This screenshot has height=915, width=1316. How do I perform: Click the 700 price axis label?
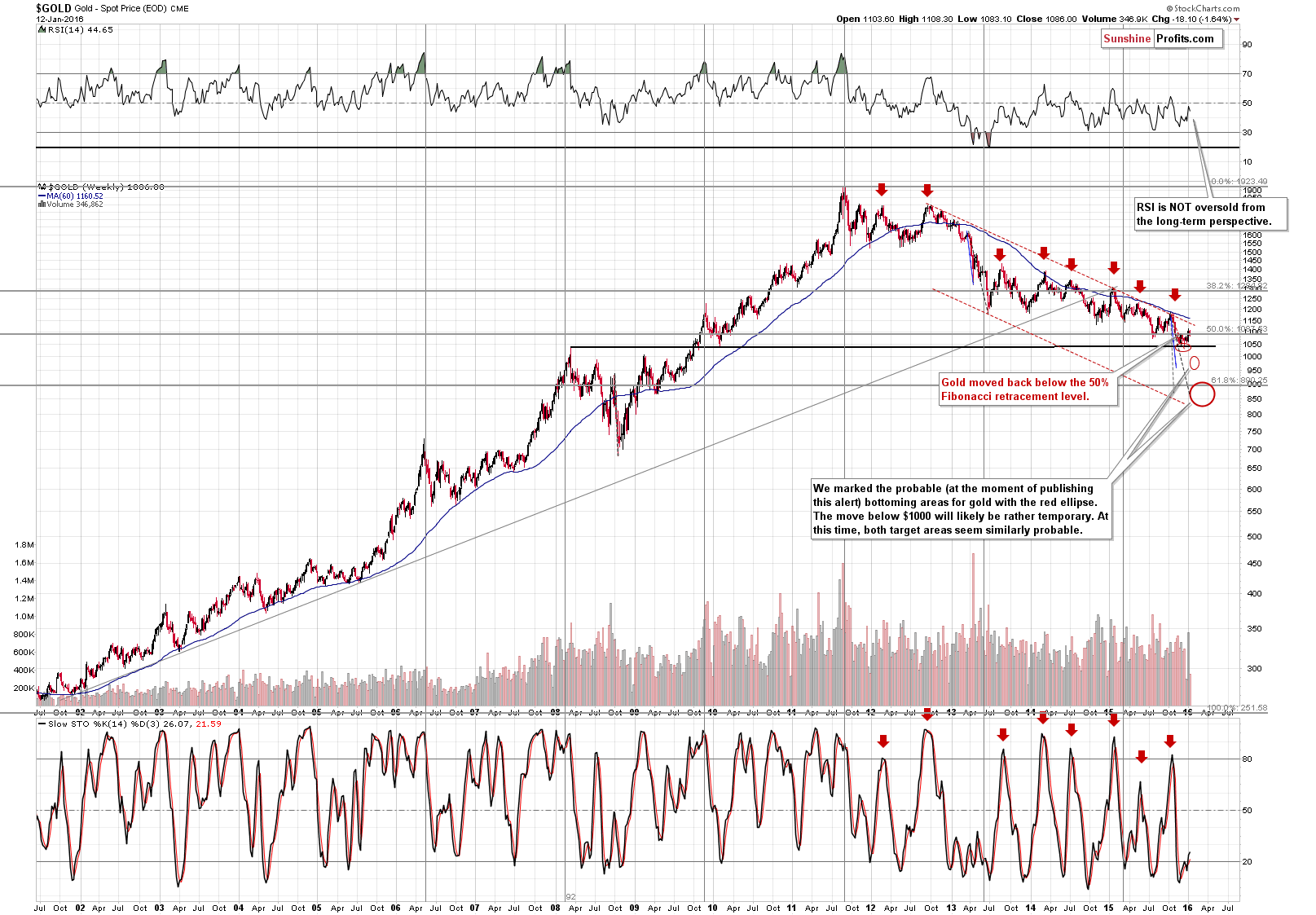[1253, 449]
